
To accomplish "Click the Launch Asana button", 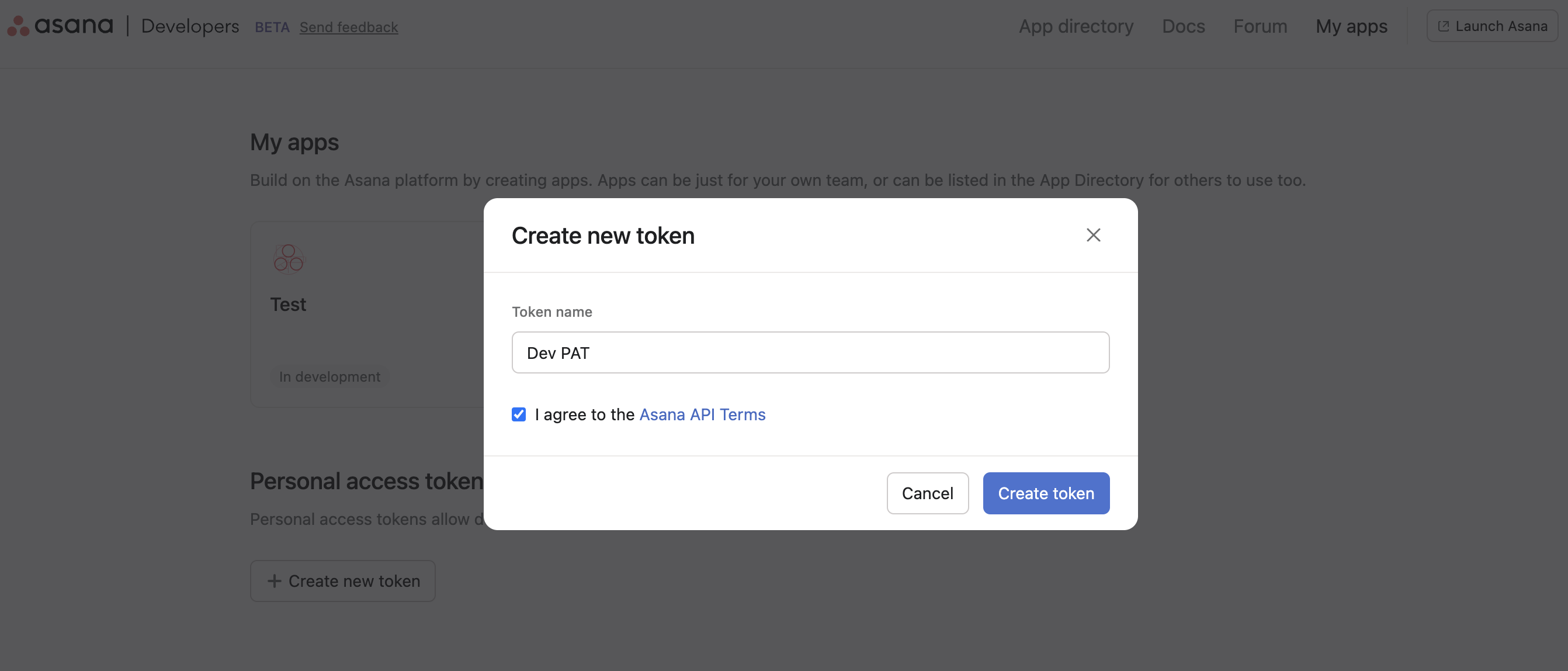I will (x=1492, y=26).
